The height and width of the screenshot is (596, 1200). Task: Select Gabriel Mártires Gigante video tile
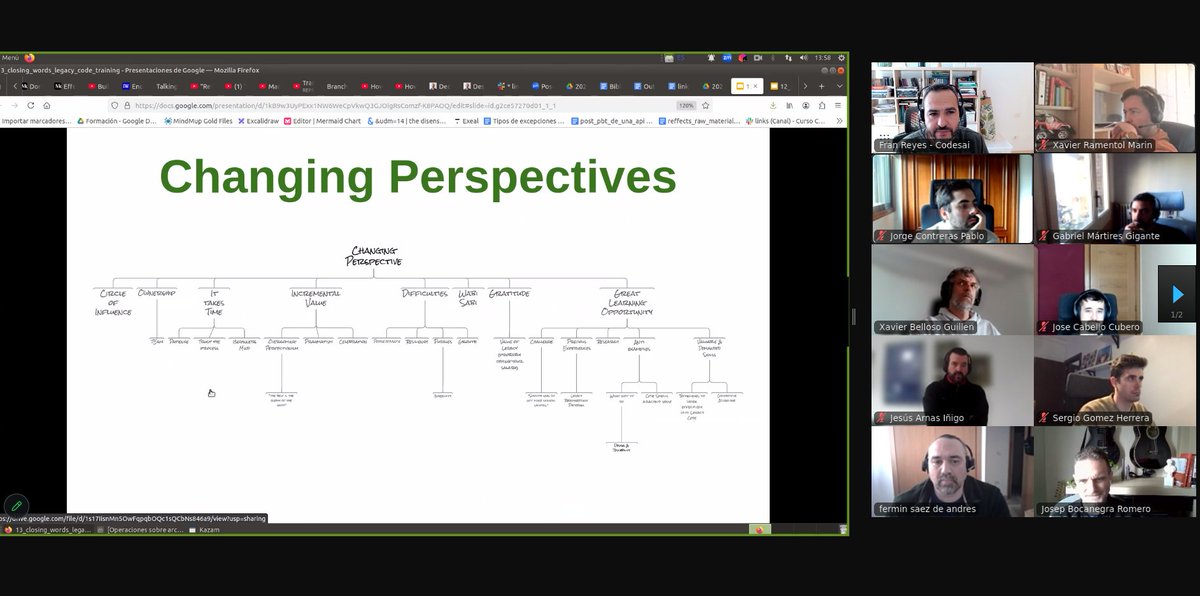tap(1115, 198)
